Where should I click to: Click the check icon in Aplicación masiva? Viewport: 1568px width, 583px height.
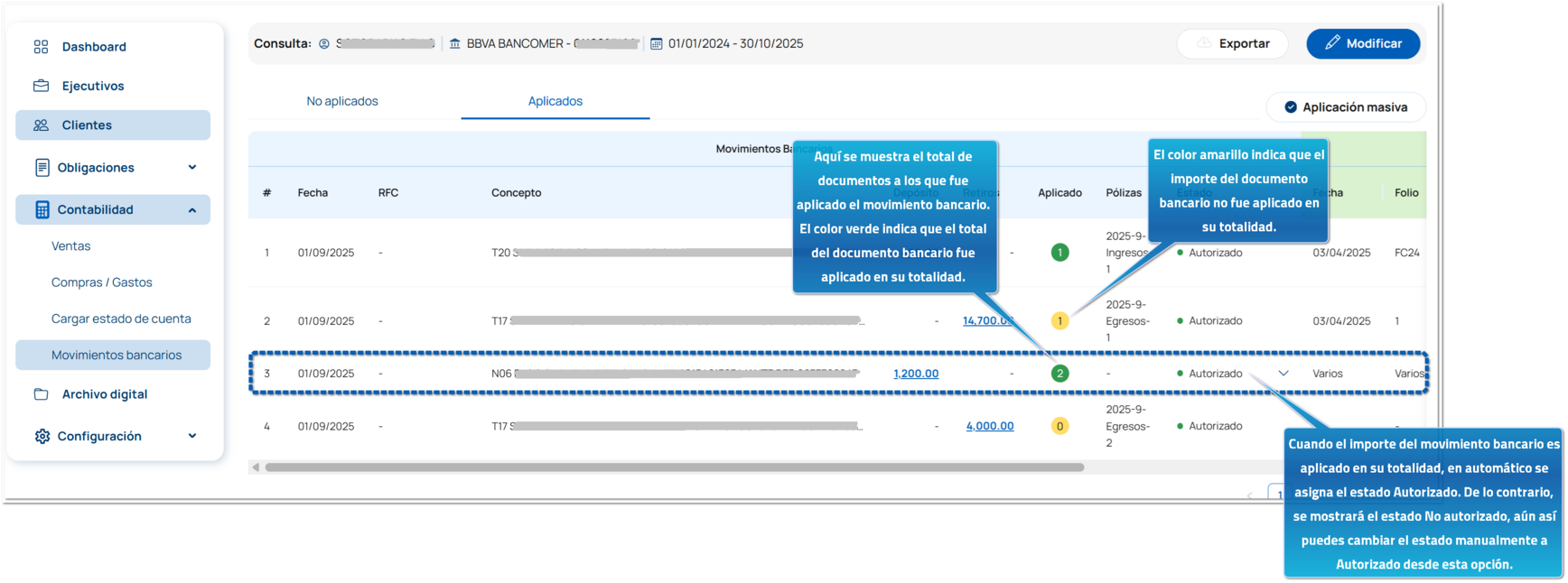(x=1291, y=107)
